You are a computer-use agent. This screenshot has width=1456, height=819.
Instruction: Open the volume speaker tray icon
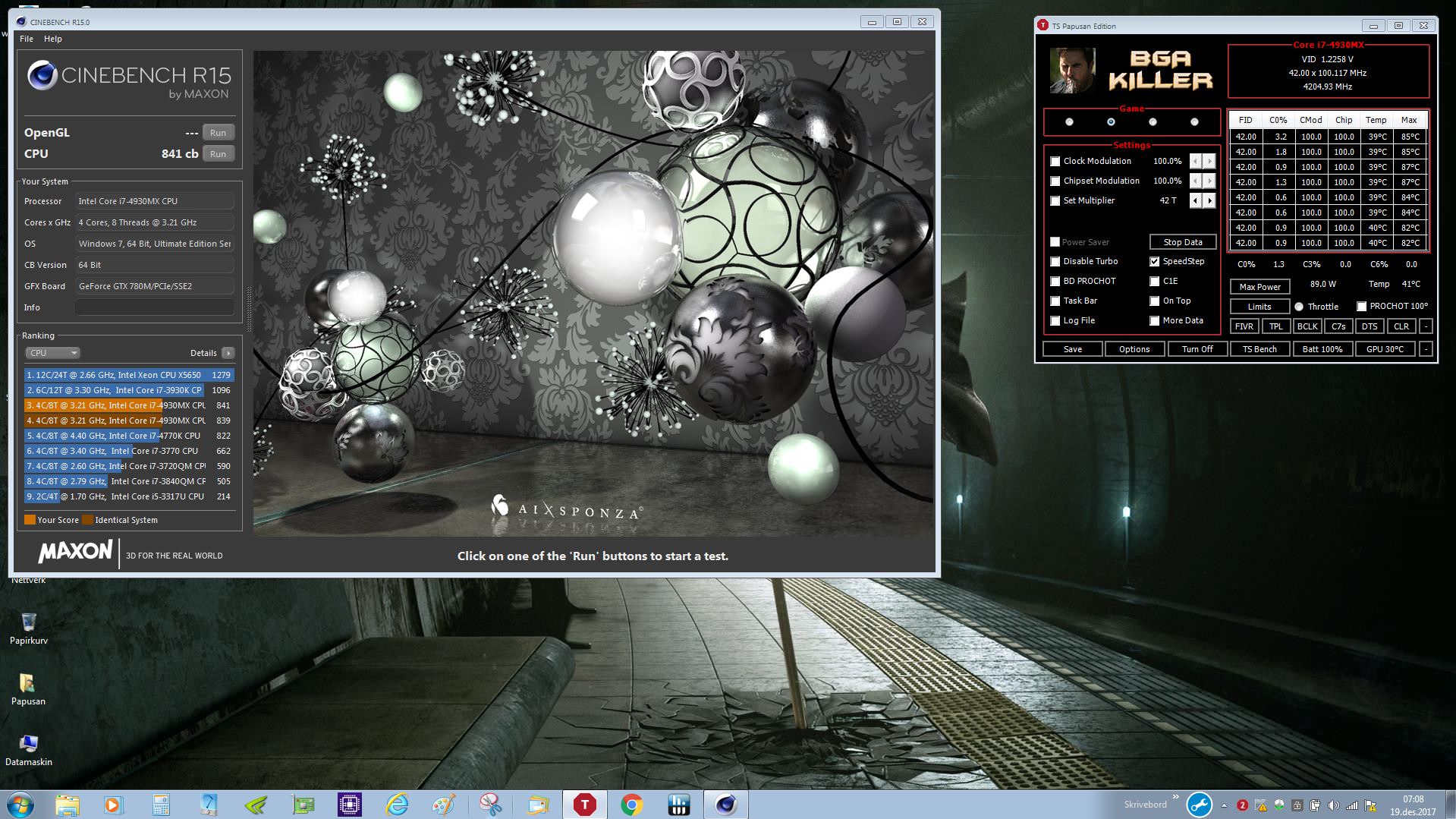point(1333,805)
